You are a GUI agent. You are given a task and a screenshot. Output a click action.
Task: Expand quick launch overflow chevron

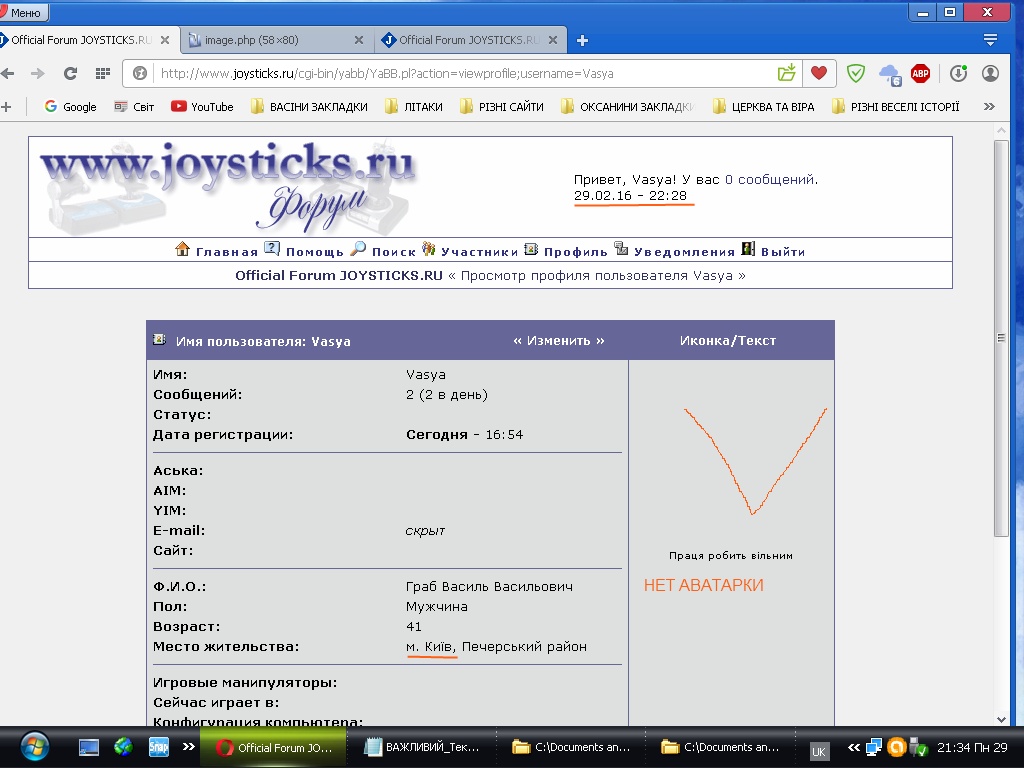click(189, 746)
